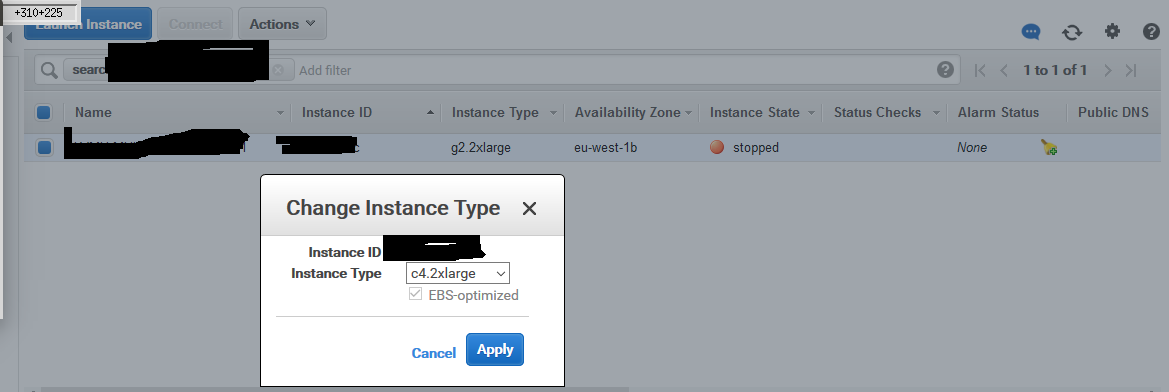Deselect the stopped instance row checkbox
Screen dimensions: 1169x392
point(44,148)
